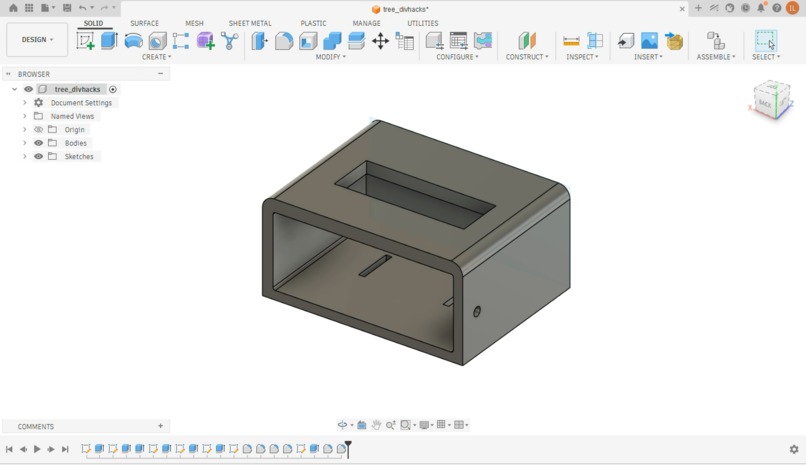Click the black timeline end marker
The image size is (806, 465).
click(348, 448)
